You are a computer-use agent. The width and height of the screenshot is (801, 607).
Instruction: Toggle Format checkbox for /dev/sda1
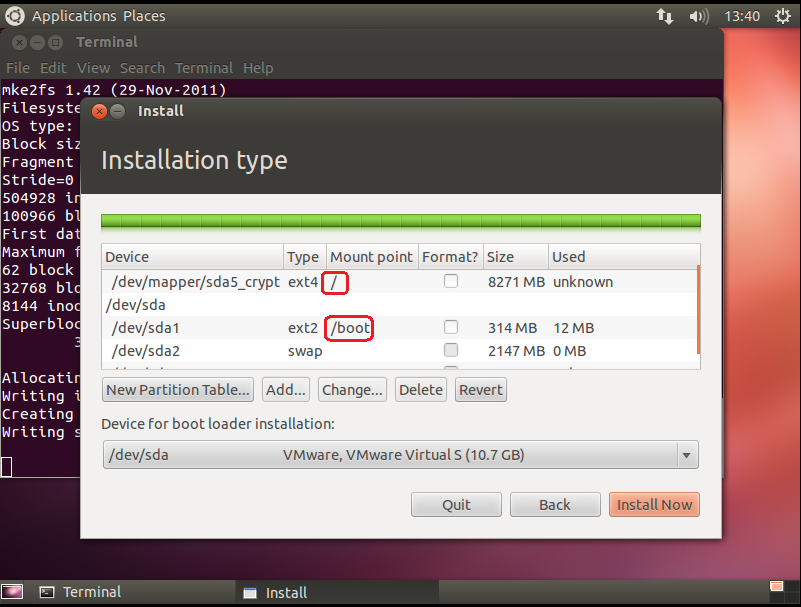pyautogui.click(x=451, y=327)
